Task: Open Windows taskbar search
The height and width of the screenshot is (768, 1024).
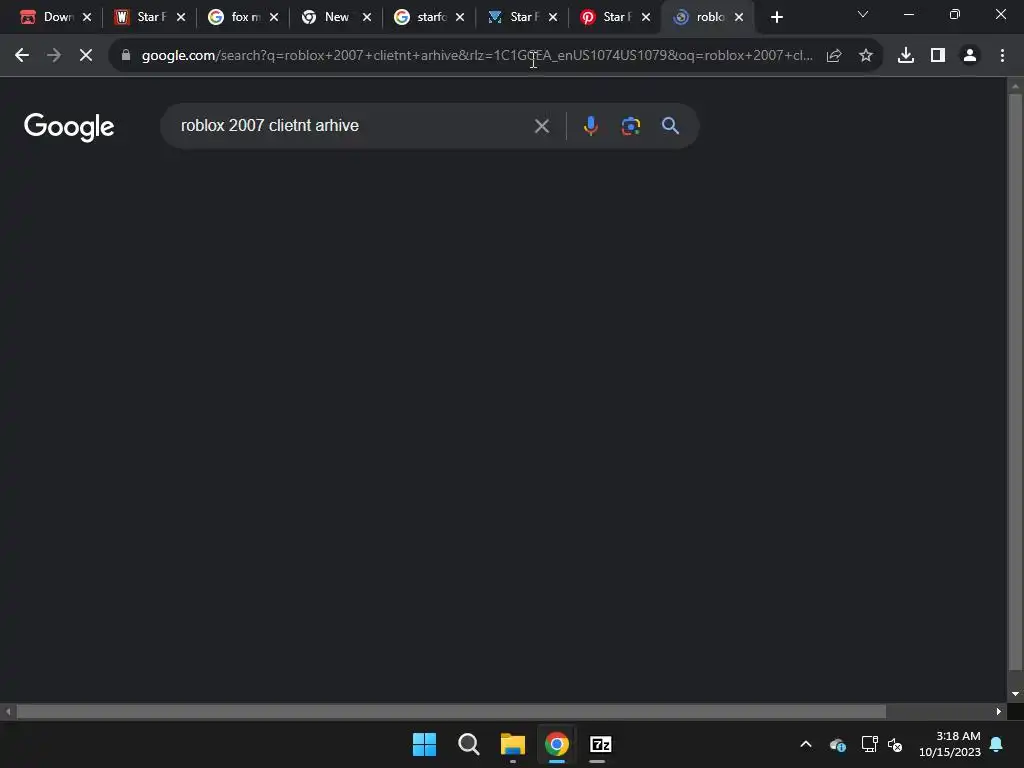Action: [468, 744]
